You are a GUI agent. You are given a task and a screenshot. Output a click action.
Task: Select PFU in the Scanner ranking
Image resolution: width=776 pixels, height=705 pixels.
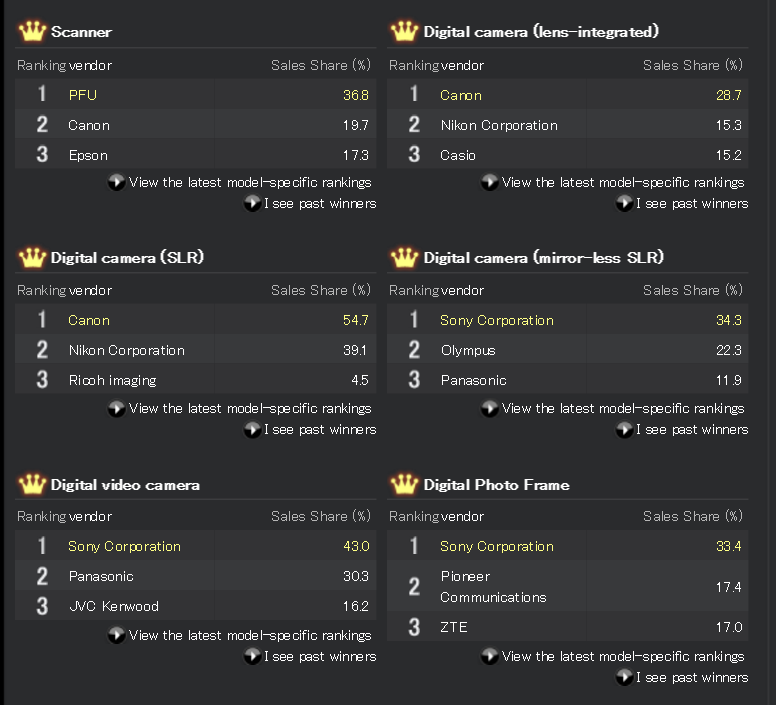click(83, 95)
